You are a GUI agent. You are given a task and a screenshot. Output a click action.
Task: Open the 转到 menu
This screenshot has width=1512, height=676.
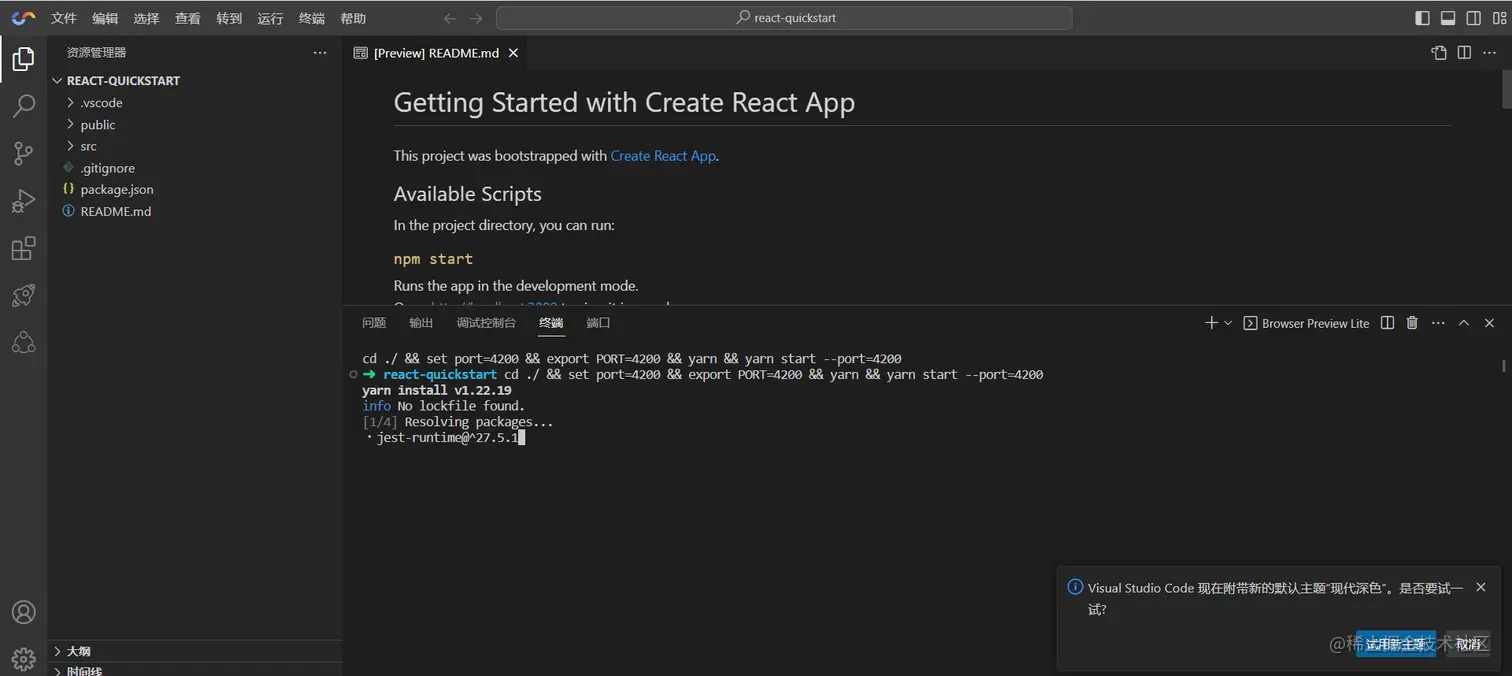click(x=229, y=18)
